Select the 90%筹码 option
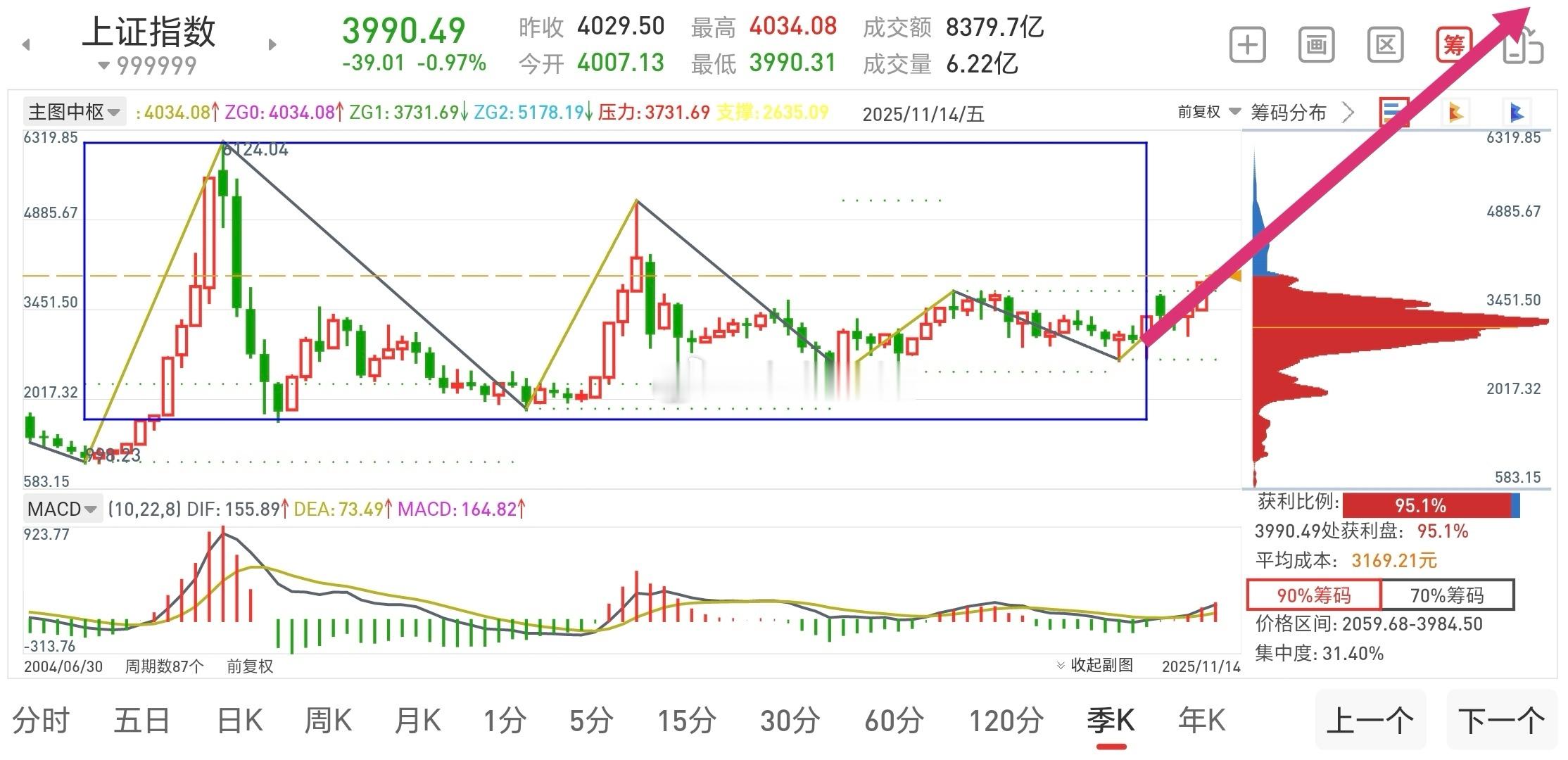The width and height of the screenshot is (1568, 760). point(1313,595)
